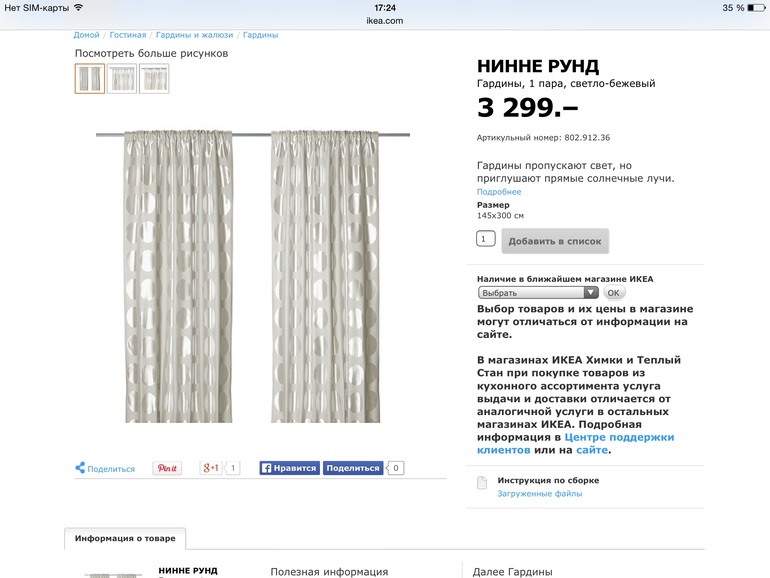Click the dropdown arrow of store selector
This screenshot has width=770, height=578.
pyautogui.click(x=591, y=293)
